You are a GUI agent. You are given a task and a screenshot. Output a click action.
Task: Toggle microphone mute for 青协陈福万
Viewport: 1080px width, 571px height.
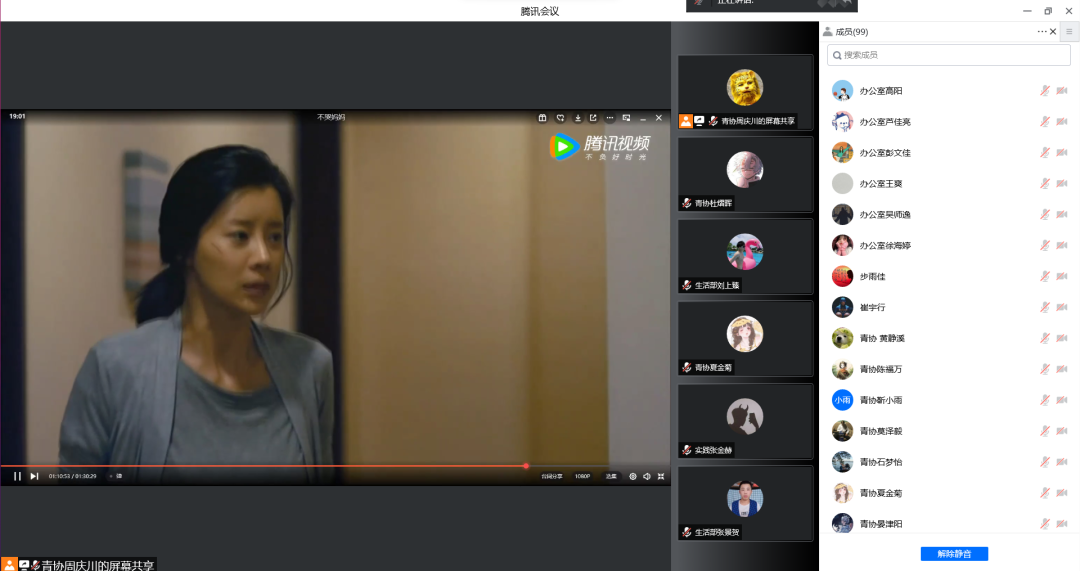tap(1044, 369)
